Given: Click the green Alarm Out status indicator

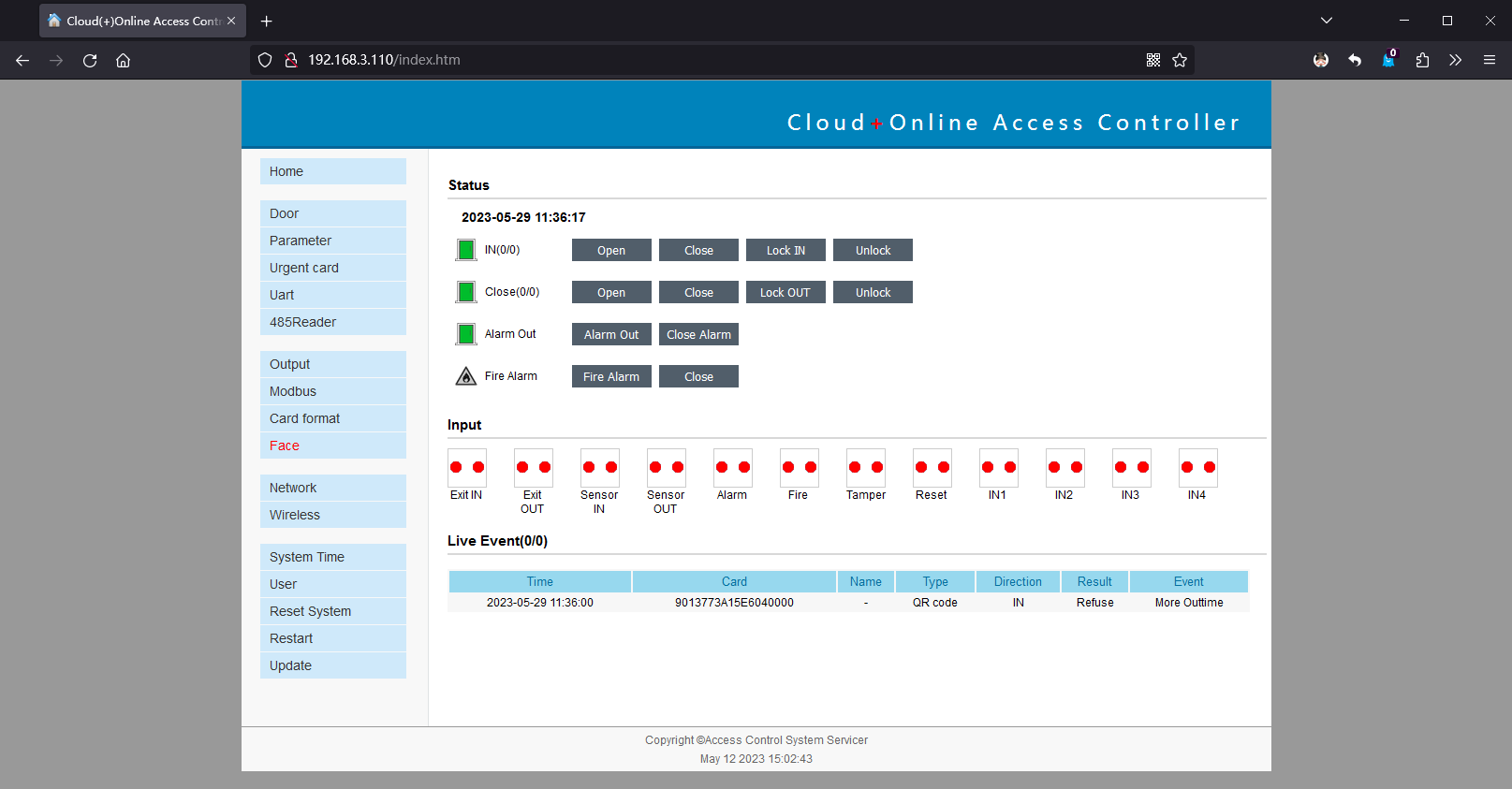Looking at the screenshot, I should (x=466, y=334).
